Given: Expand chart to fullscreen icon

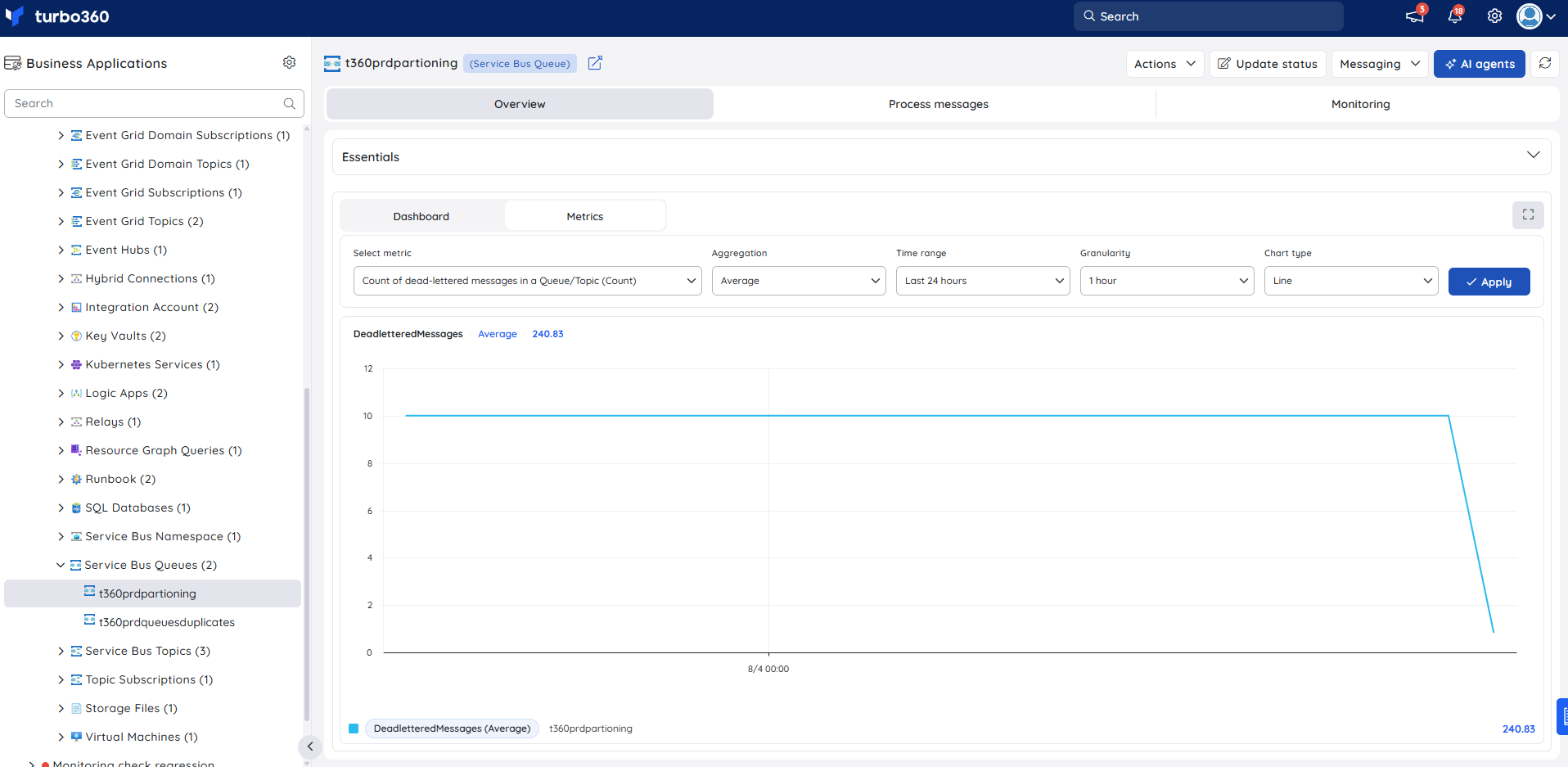Looking at the screenshot, I should (1528, 214).
